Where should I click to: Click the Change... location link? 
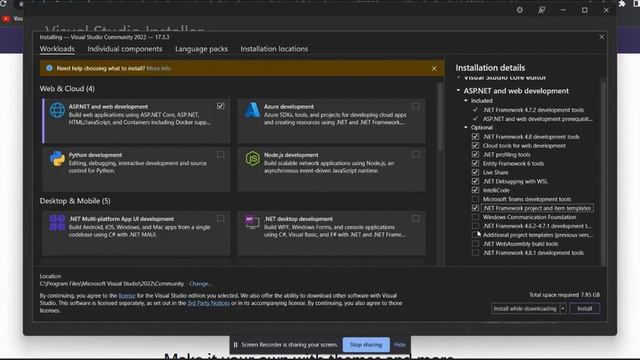tap(200, 284)
